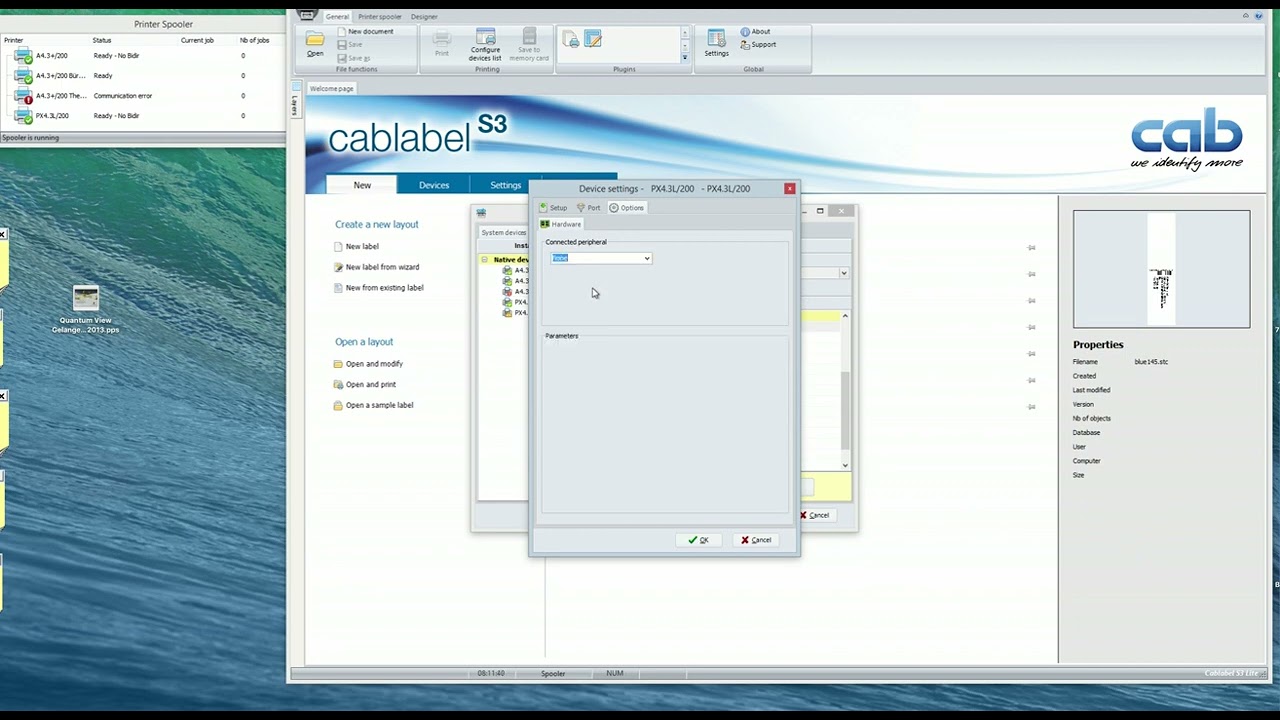Open the Settings icon in Global group

tap(716, 43)
